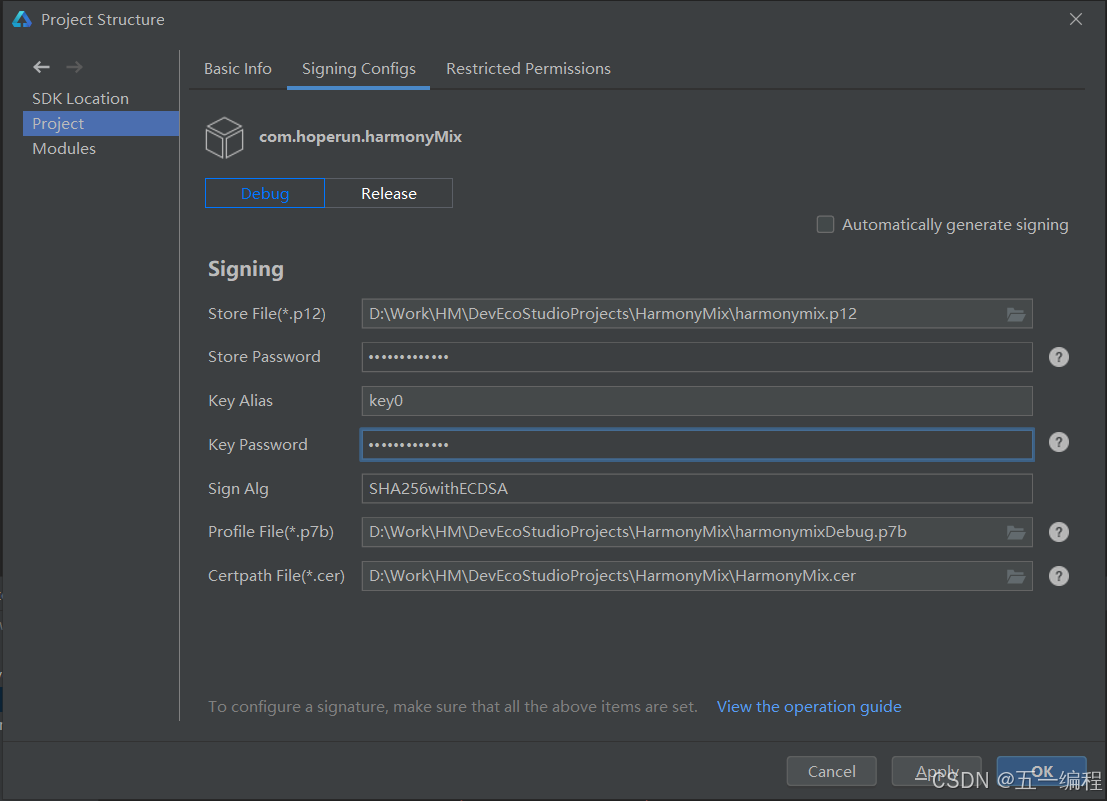Click the com.hoperun.harmonyMix bundle name
This screenshot has height=801, width=1107.
(x=360, y=137)
